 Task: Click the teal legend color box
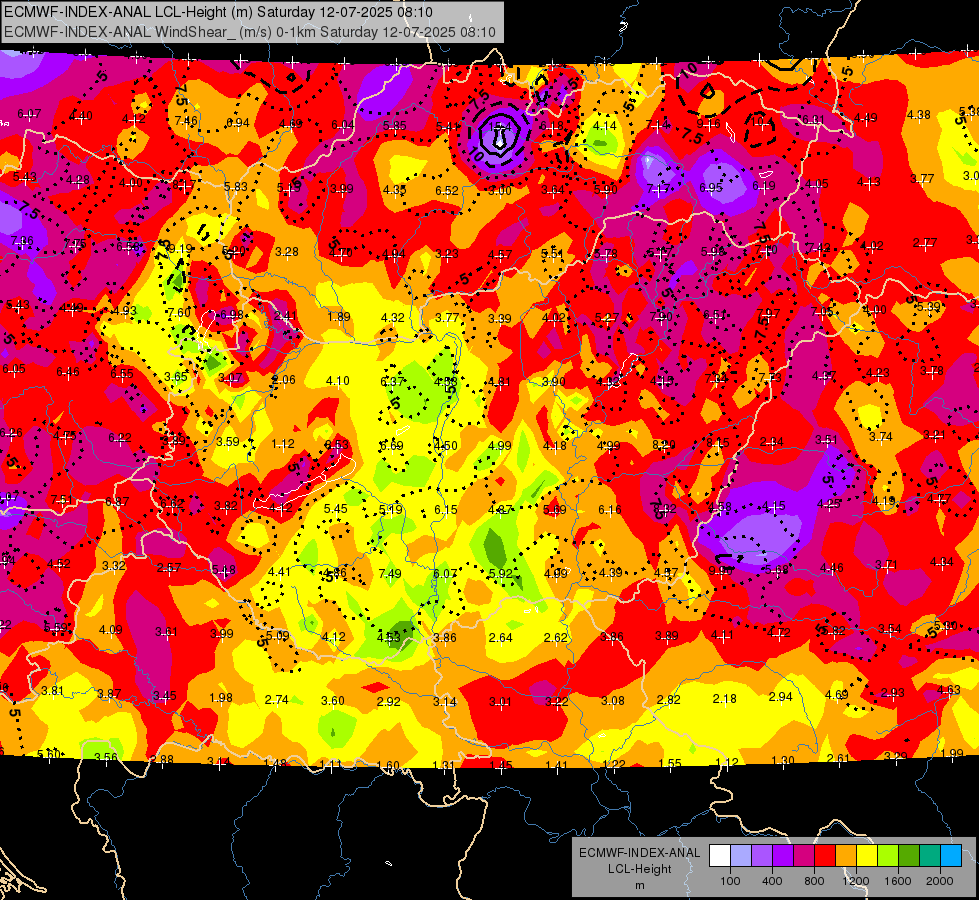[930, 855]
